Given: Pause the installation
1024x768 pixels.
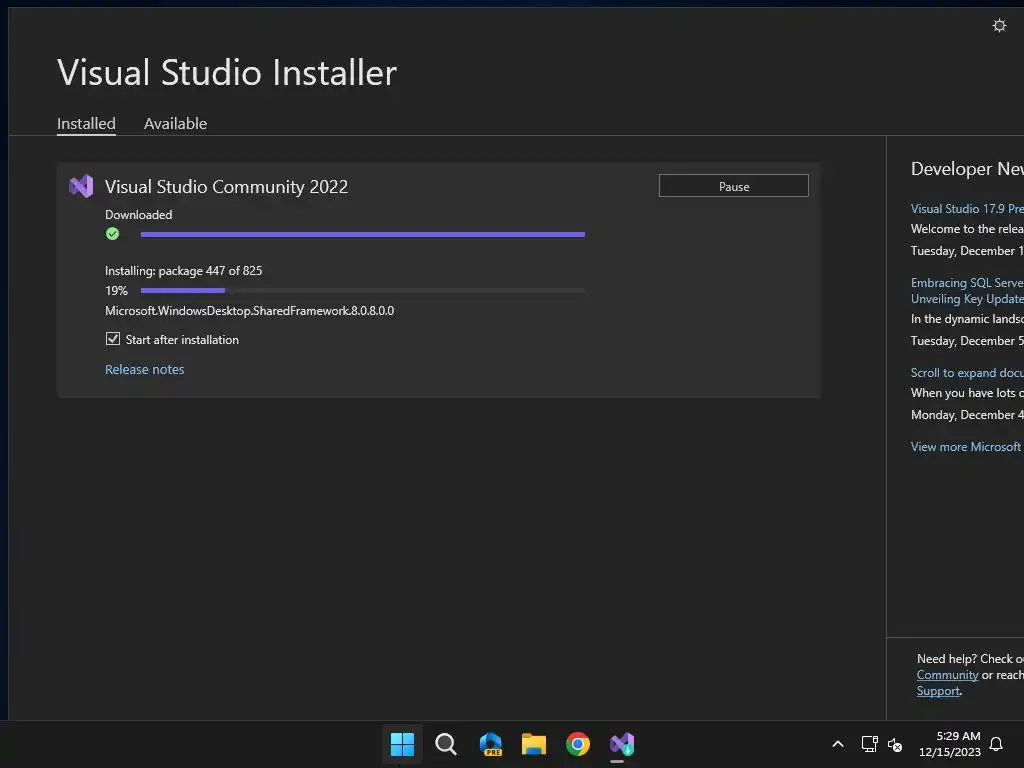Looking at the screenshot, I should [733, 186].
